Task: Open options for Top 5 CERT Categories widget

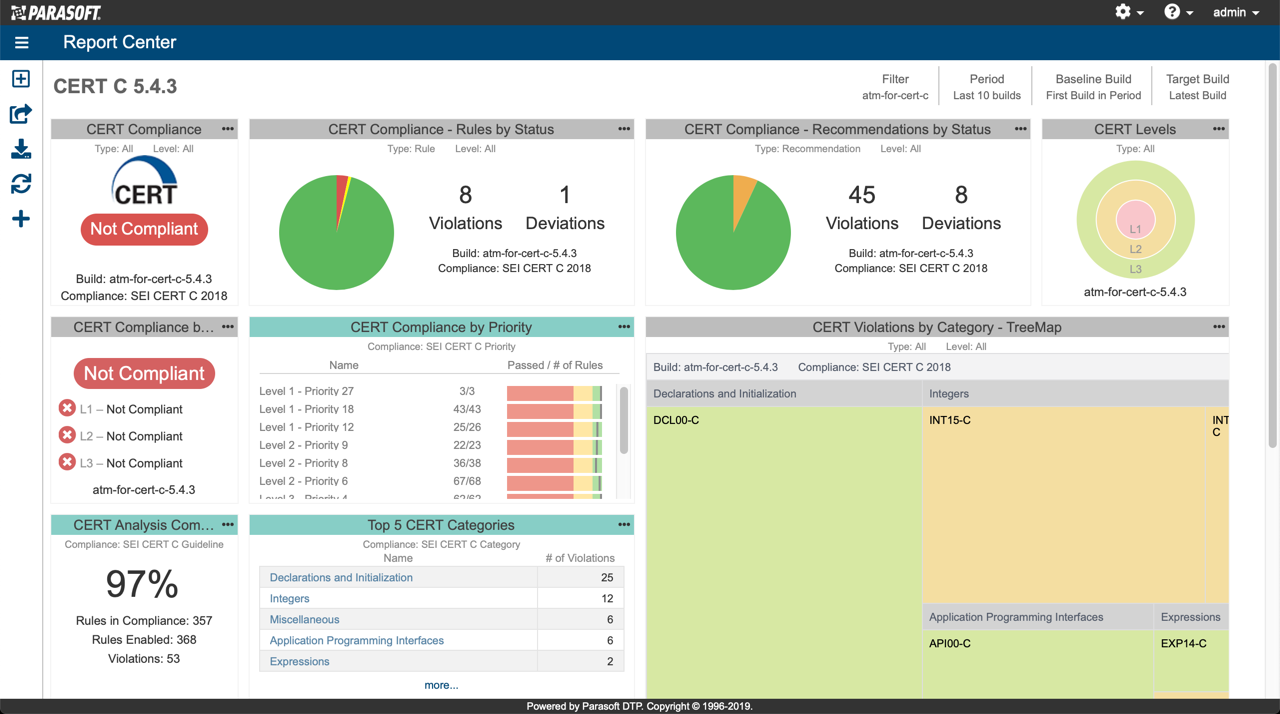Action: (x=624, y=525)
